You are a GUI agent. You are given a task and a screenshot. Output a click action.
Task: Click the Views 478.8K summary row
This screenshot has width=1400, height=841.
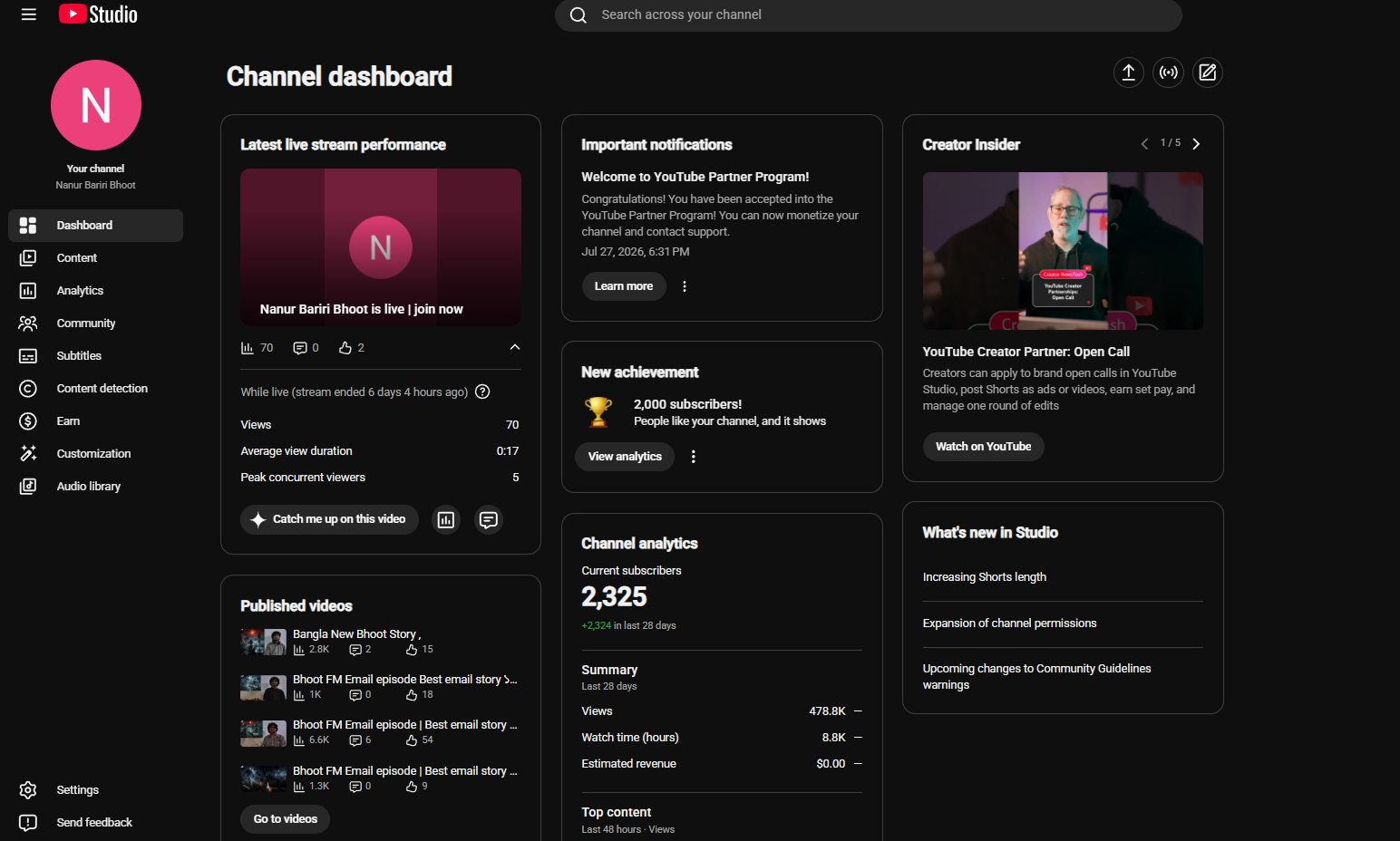(x=722, y=711)
